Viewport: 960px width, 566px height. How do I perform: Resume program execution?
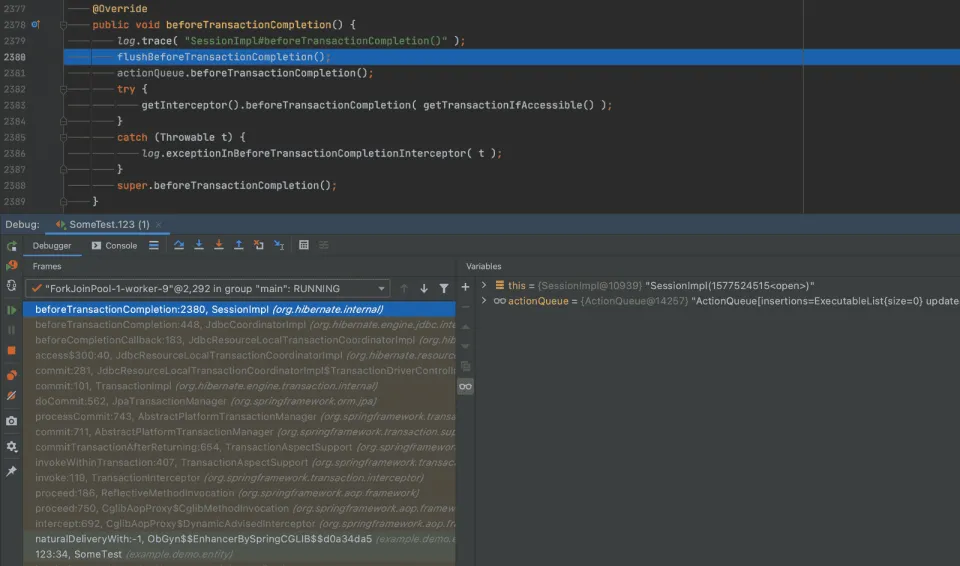tap(12, 310)
